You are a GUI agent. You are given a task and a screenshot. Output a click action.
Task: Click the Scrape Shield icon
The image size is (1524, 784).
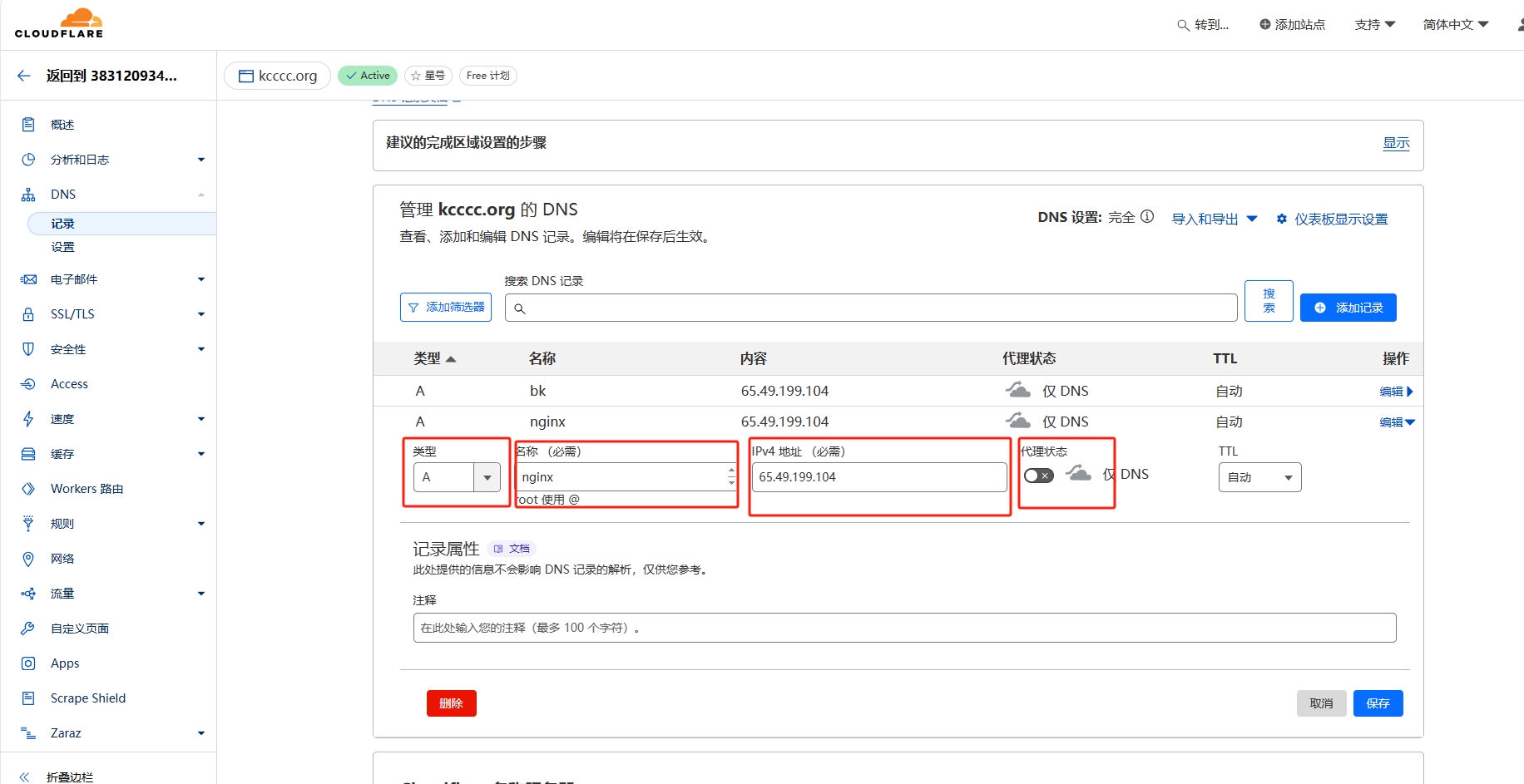(x=28, y=698)
